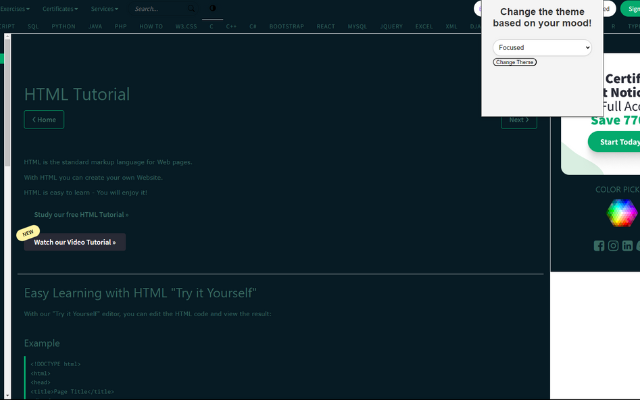Open the Facebook social icon
Screen dimensions: 640x400
pyautogui.click(x=599, y=246)
